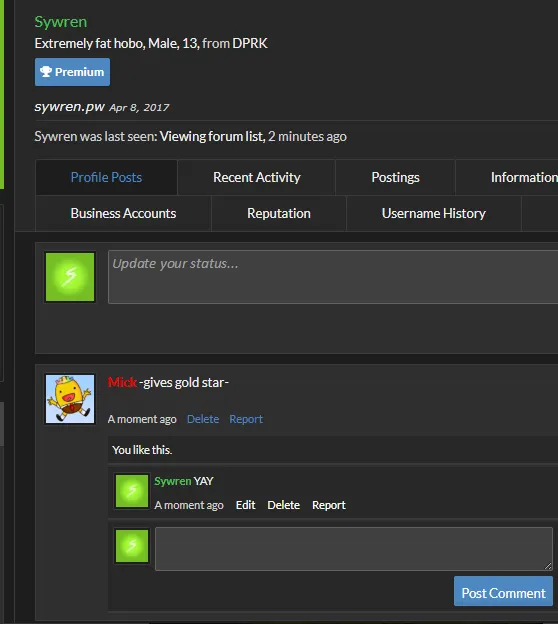
Task: Switch to the Recent Activity tab
Action: (x=257, y=177)
